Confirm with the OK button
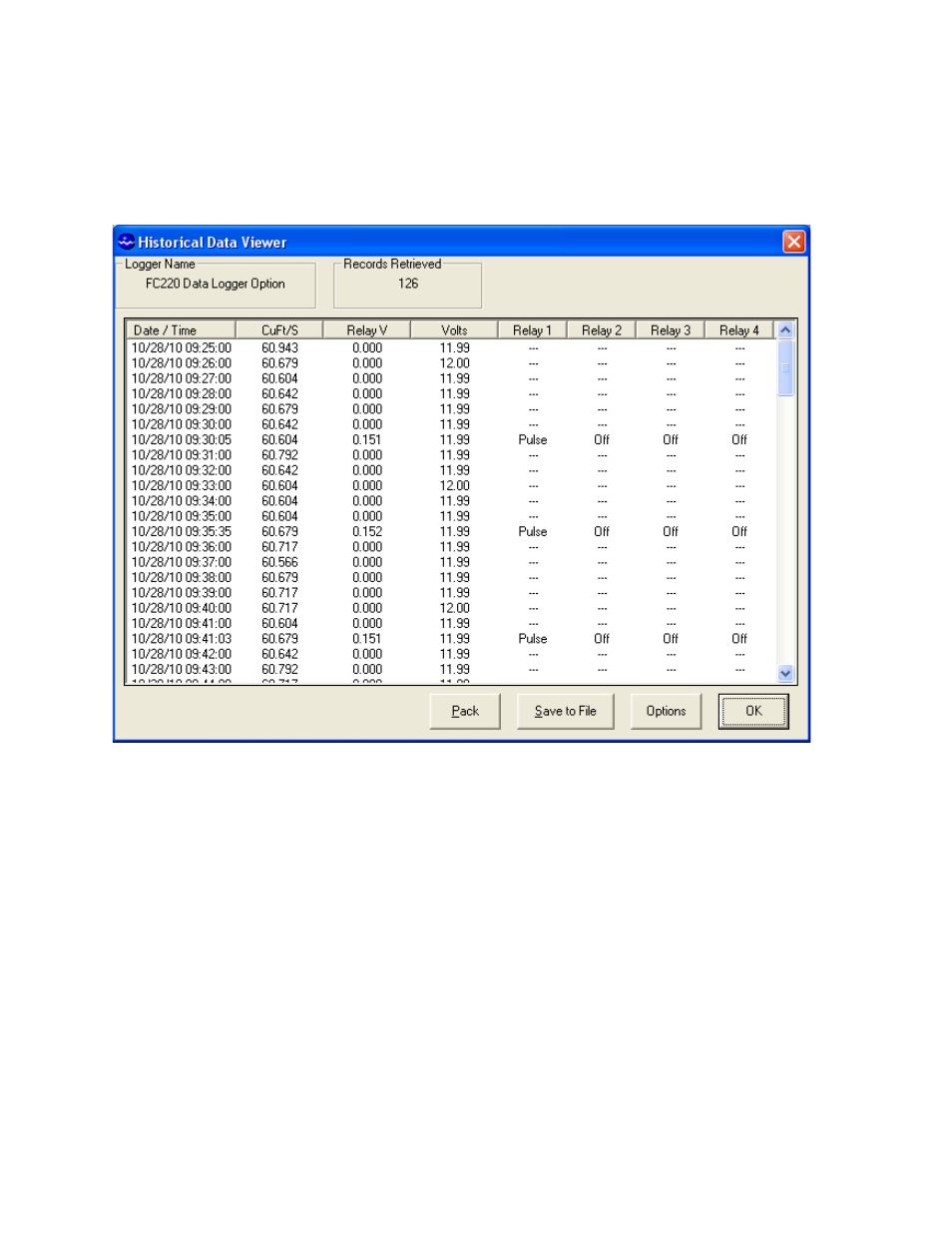 (753, 711)
